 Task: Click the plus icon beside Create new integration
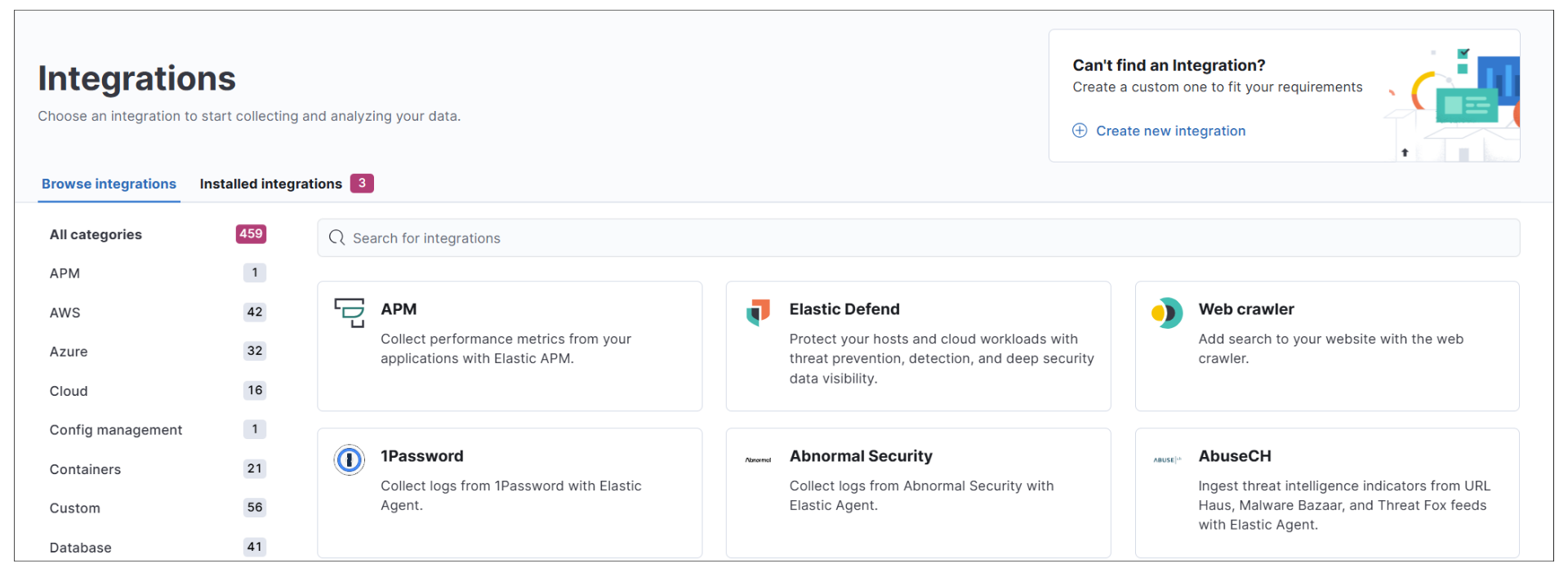(x=1080, y=131)
